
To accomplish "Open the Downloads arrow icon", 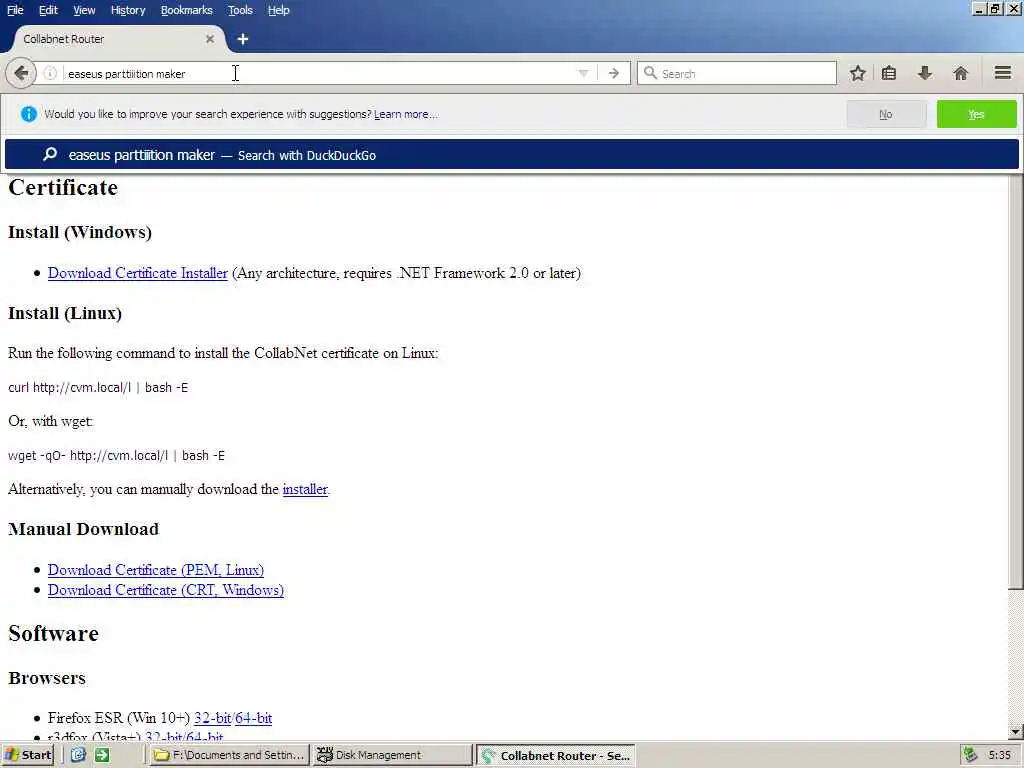I will pyautogui.click(x=925, y=73).
